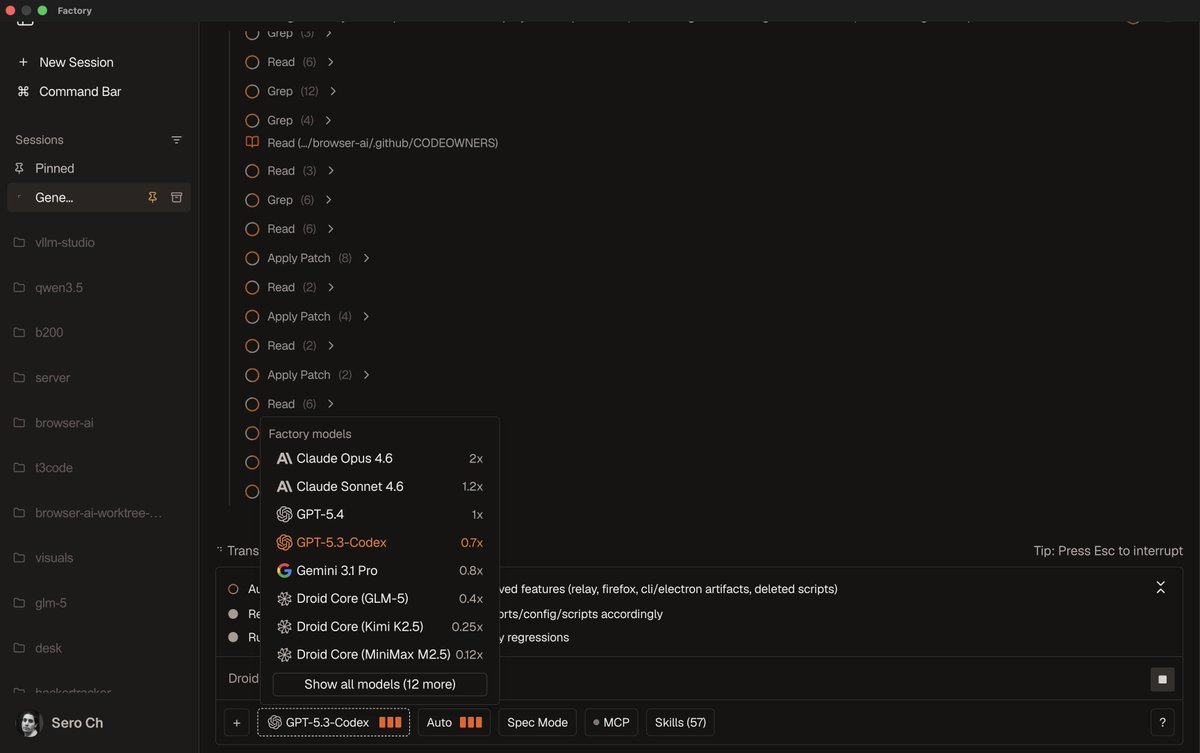Unpin the Gene… session with pin icon
Viewport: 1200px width, 753px height.
coord(152,197)
